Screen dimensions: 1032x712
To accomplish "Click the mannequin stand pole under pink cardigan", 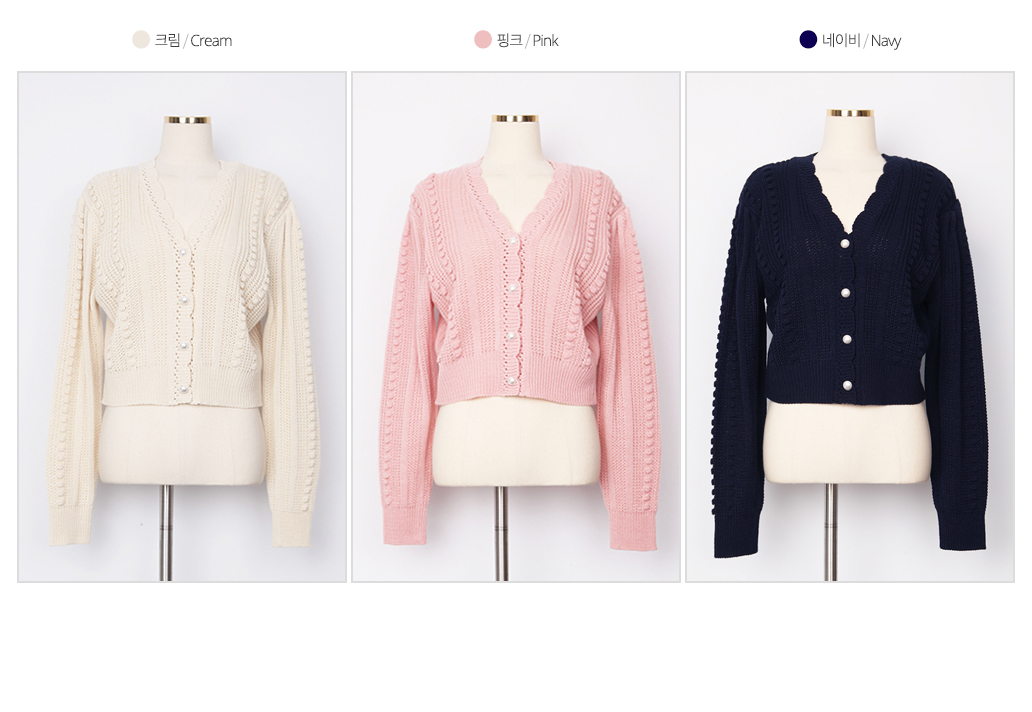I will point(502,533).
